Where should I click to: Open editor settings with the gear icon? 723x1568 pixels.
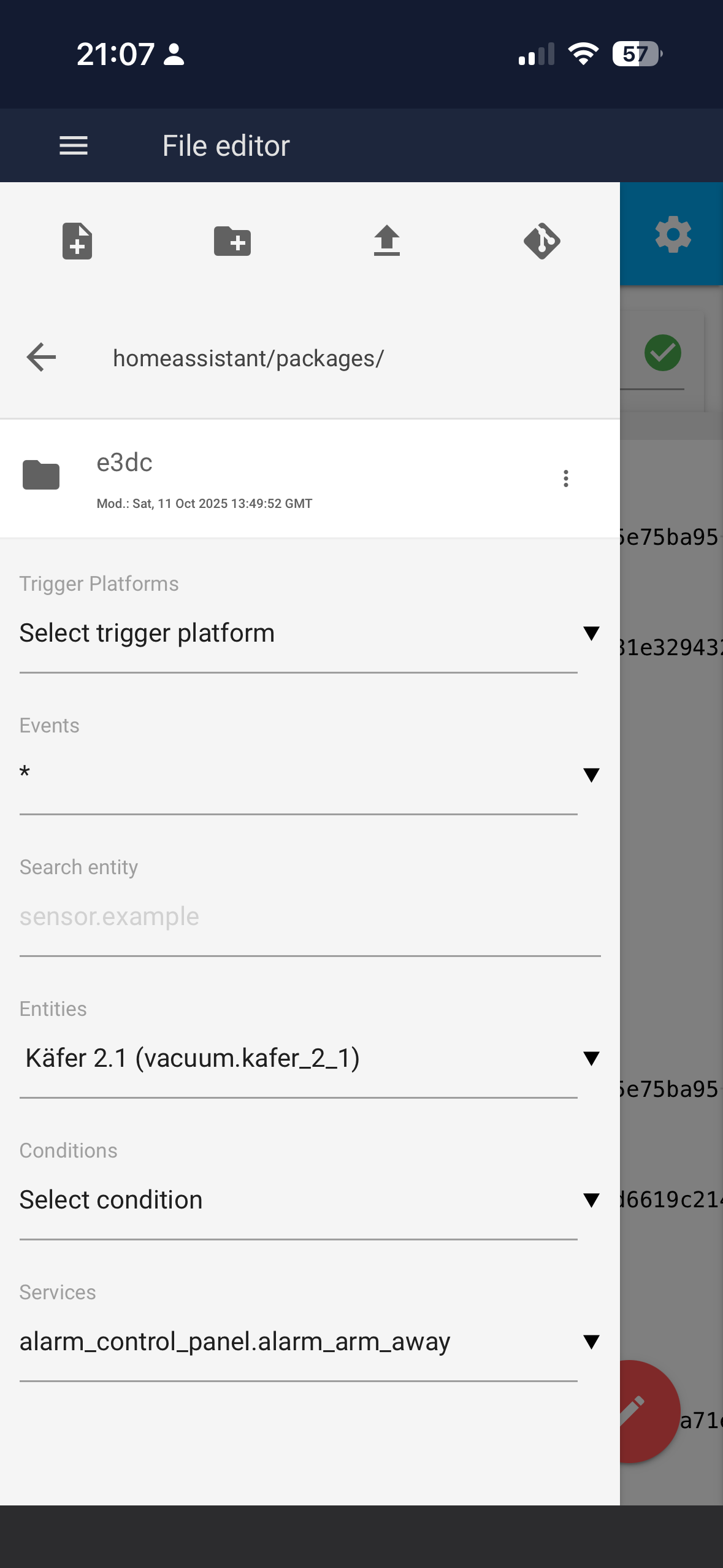click(x=673, y=234)
